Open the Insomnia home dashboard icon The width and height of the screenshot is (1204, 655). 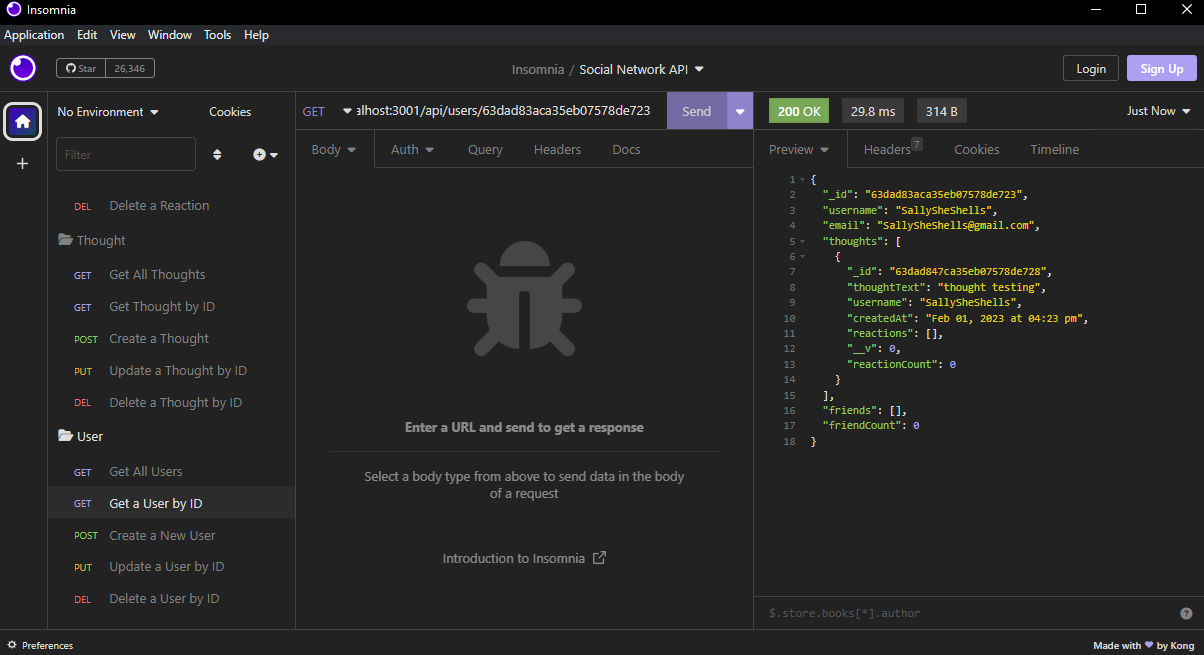tap(23, 121)
